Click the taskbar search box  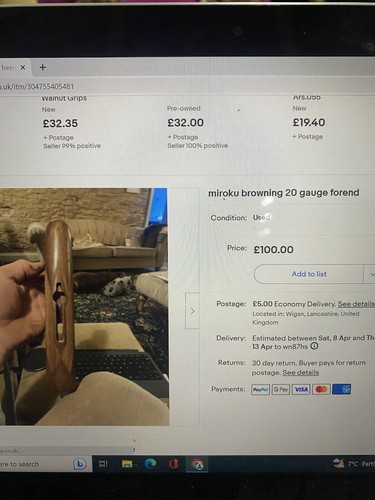pos(37,464)
